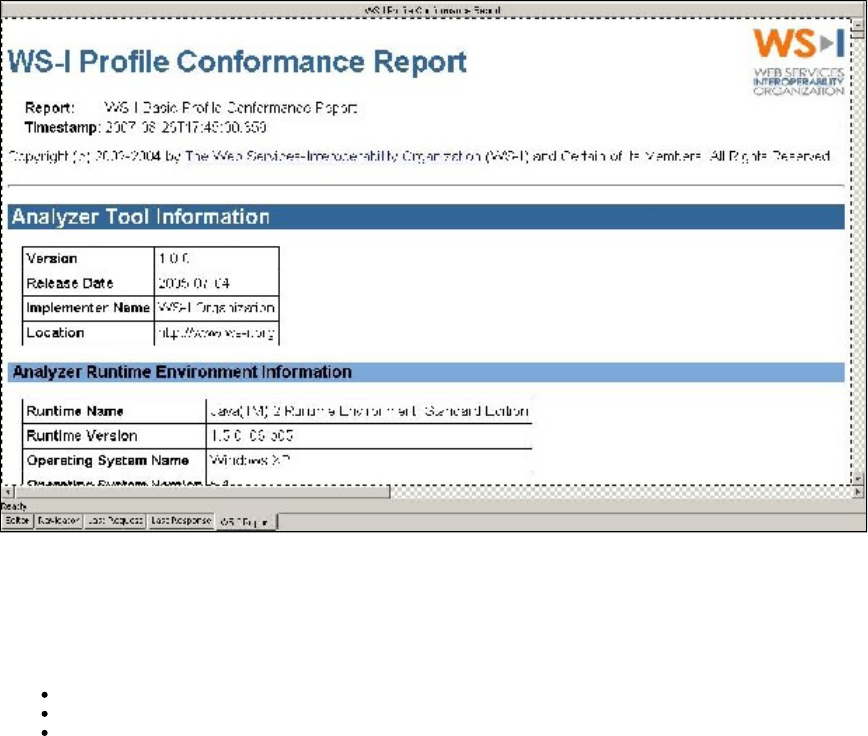Click the Analyzer Runtime Environment Information header
Screen dimensions: 868x736
tap(426, 372)
